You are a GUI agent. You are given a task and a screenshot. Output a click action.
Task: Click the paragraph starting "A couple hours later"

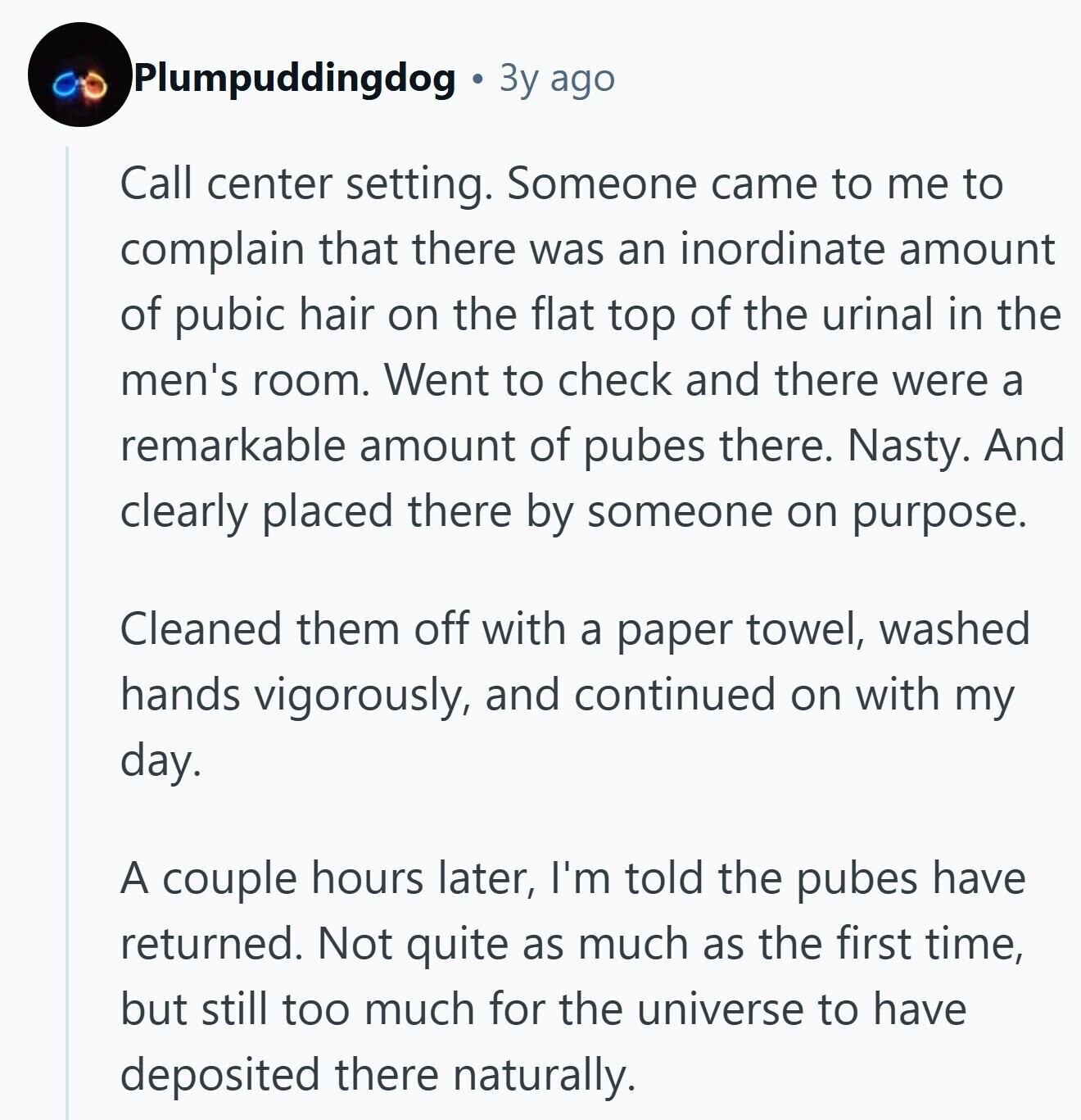pyautogui.click(x=573, y=976)
